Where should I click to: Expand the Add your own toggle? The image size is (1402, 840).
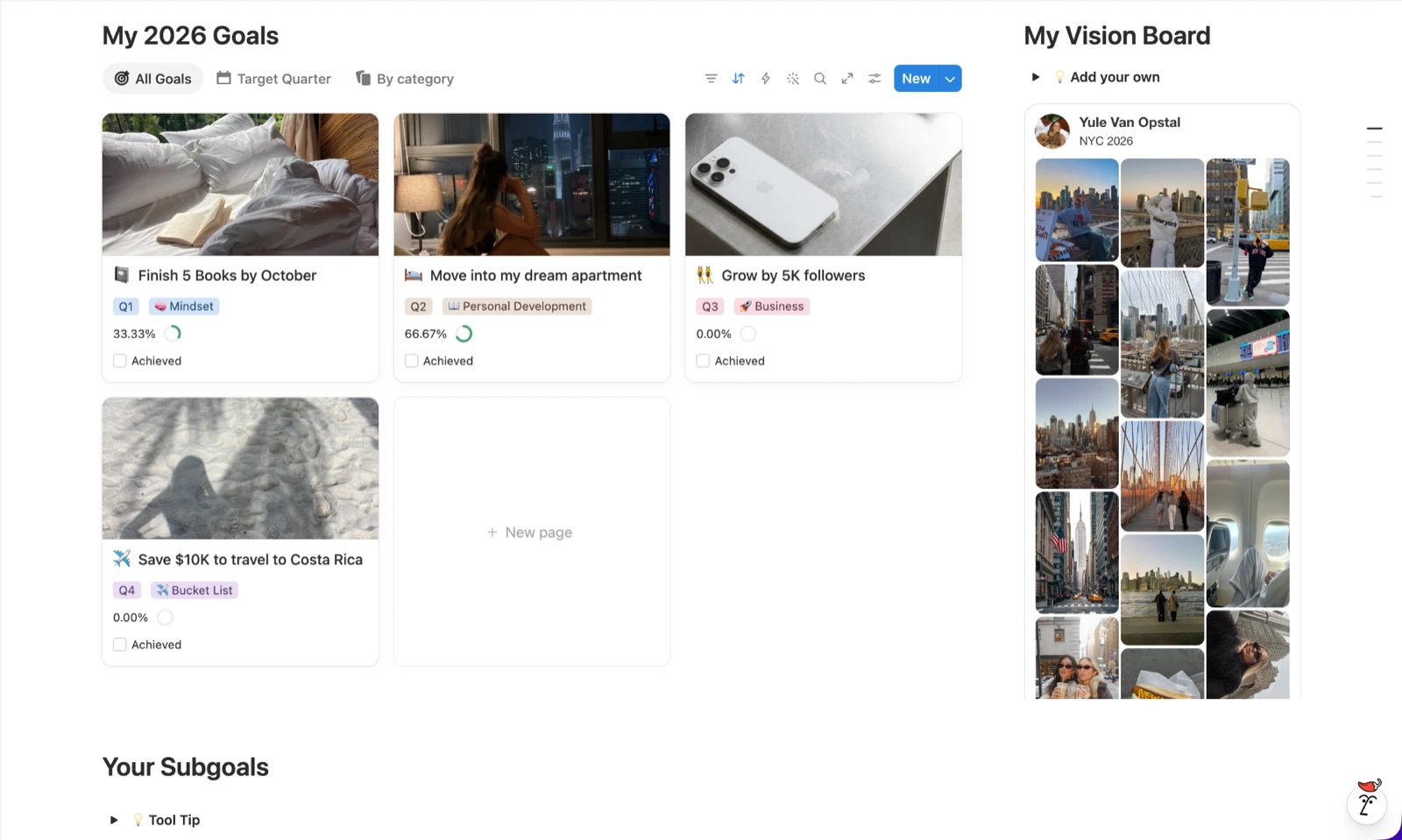(x=1036, y=77)
